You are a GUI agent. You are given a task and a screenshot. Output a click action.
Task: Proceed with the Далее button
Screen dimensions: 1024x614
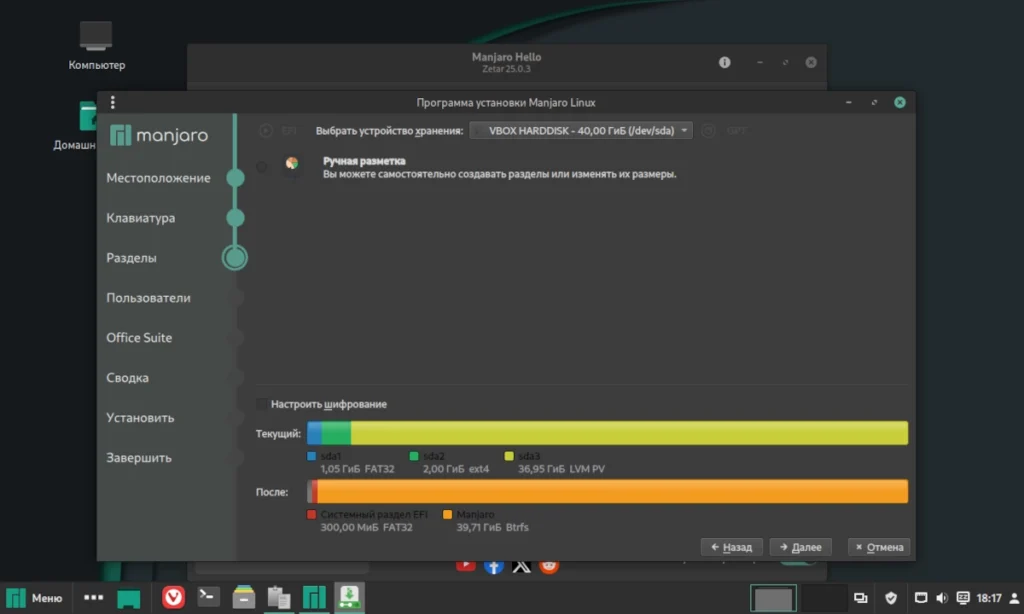pyautogui.click(x=800, y=547)
